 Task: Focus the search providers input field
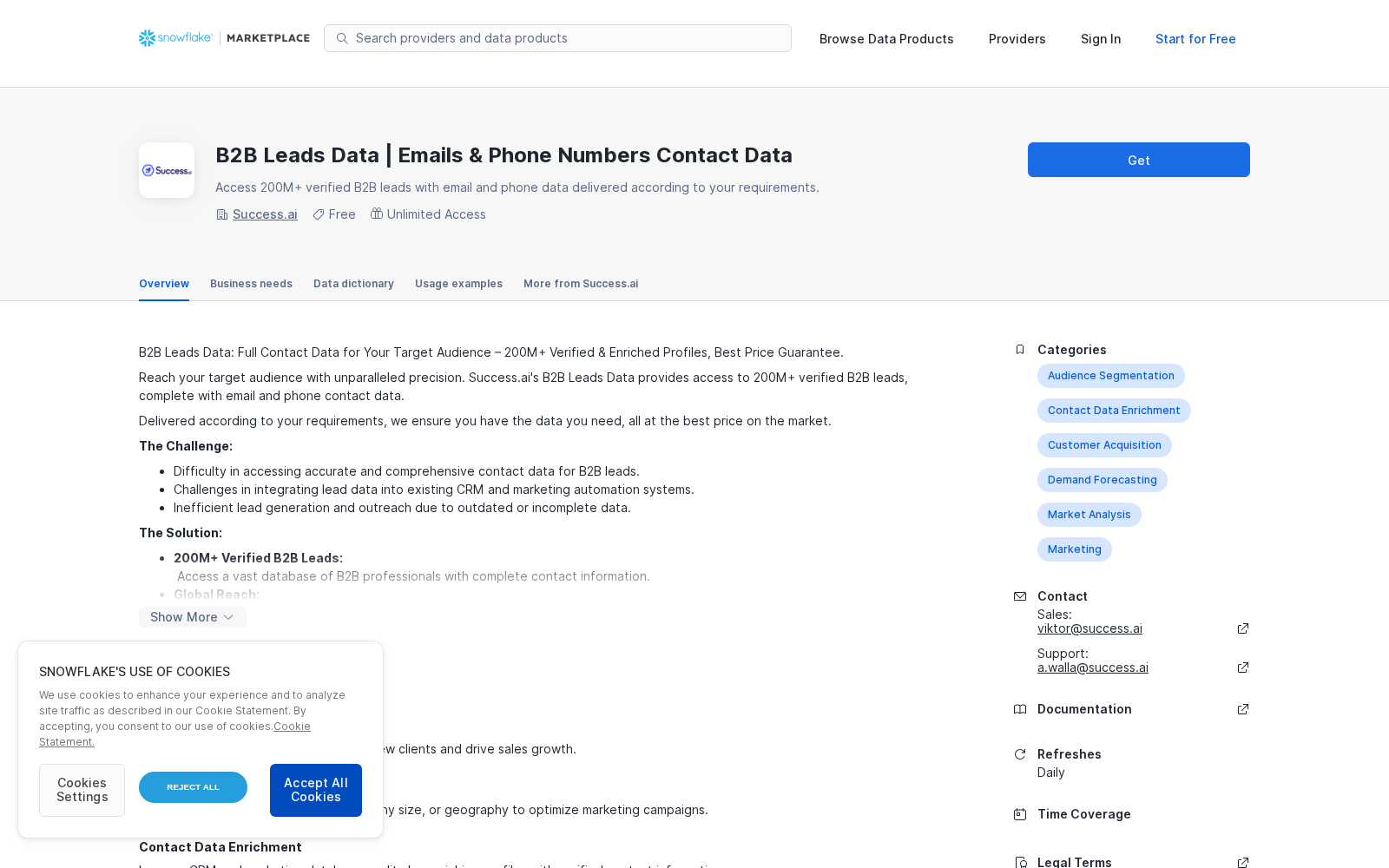pos(557,38)
